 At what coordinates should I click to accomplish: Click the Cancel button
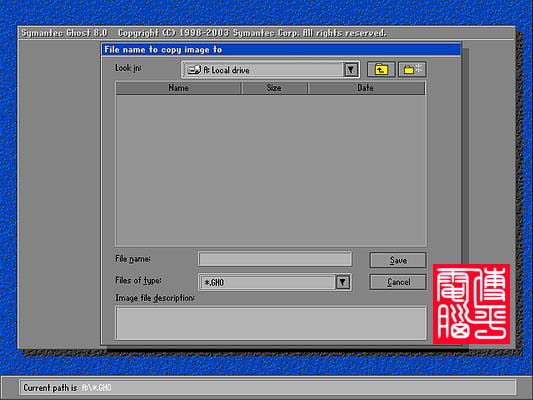[x=398, y=282]
